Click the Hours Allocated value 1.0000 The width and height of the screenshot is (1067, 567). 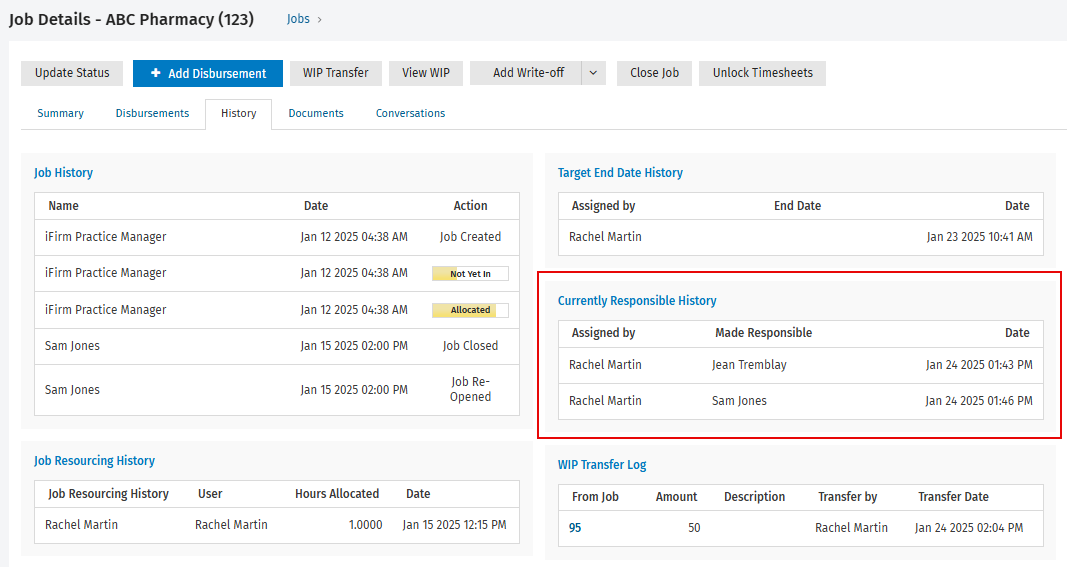tap(365, 525)
